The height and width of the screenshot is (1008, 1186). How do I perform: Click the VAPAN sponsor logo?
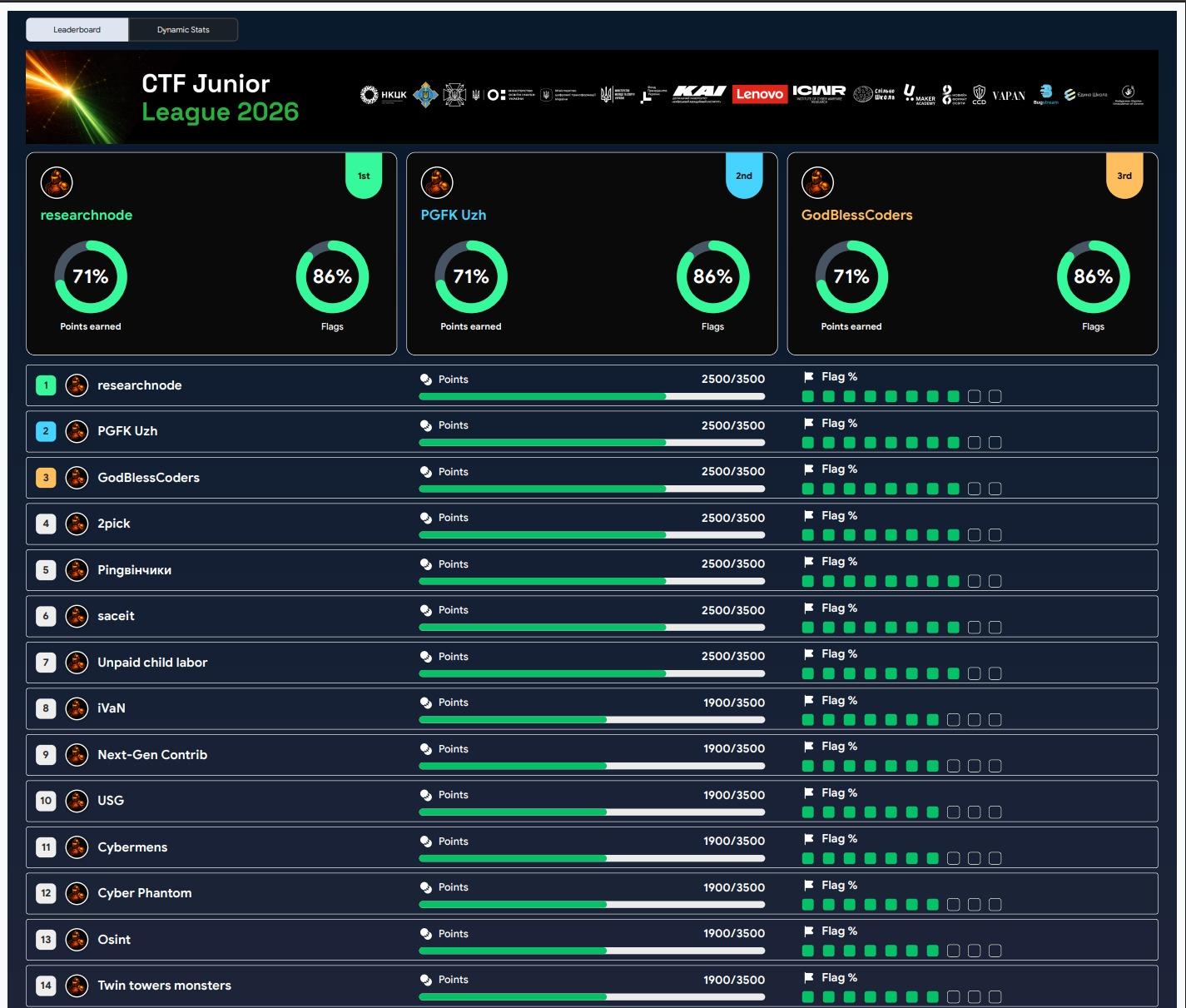pyautogui.click(x=1009, y=95)
